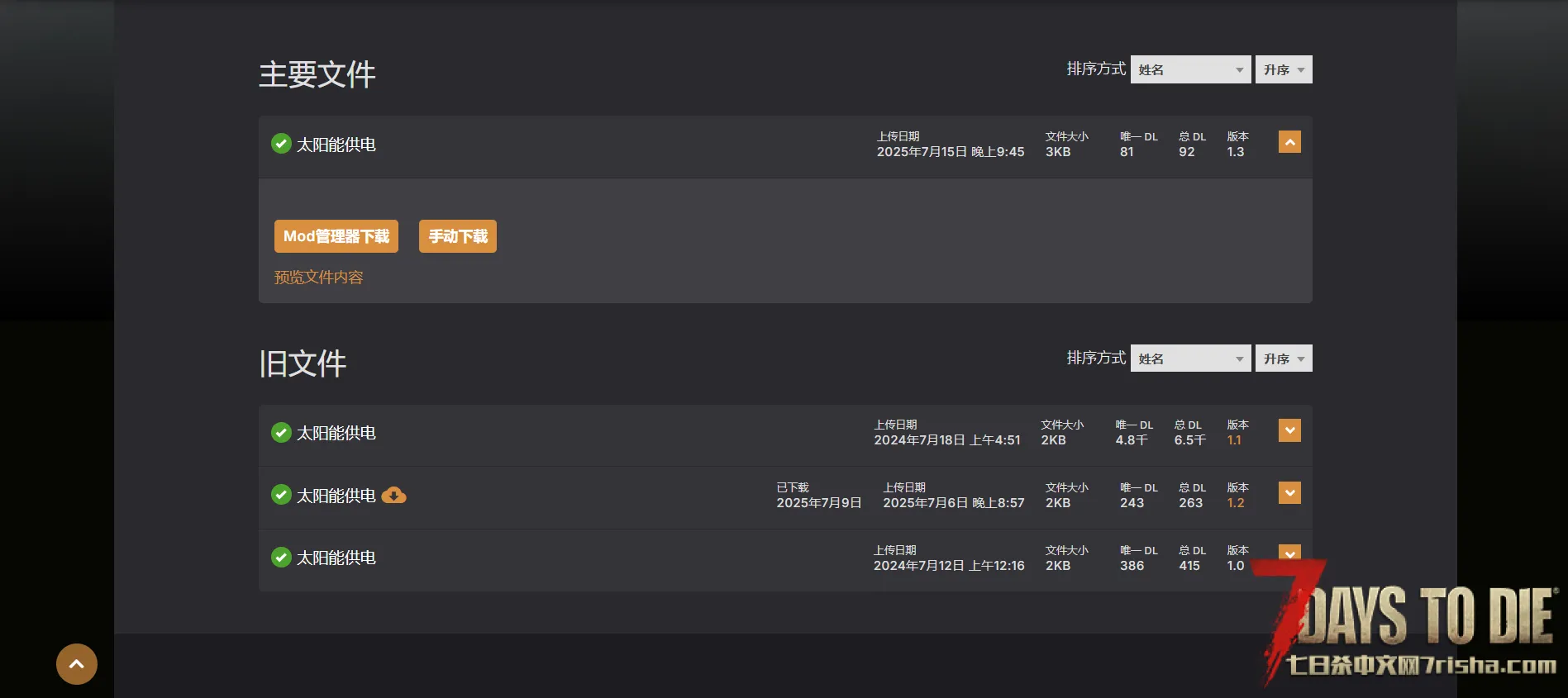The image size is (1568, 698).
Task: Click main file name 太阳能供电 in 主要文件
Action: click(x=336, y=145)
